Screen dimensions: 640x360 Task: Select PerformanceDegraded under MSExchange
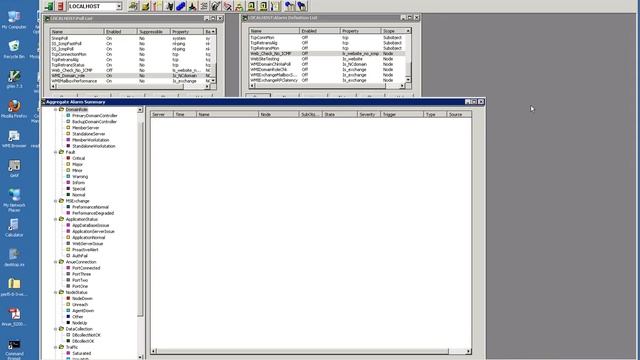click(93, 213)
